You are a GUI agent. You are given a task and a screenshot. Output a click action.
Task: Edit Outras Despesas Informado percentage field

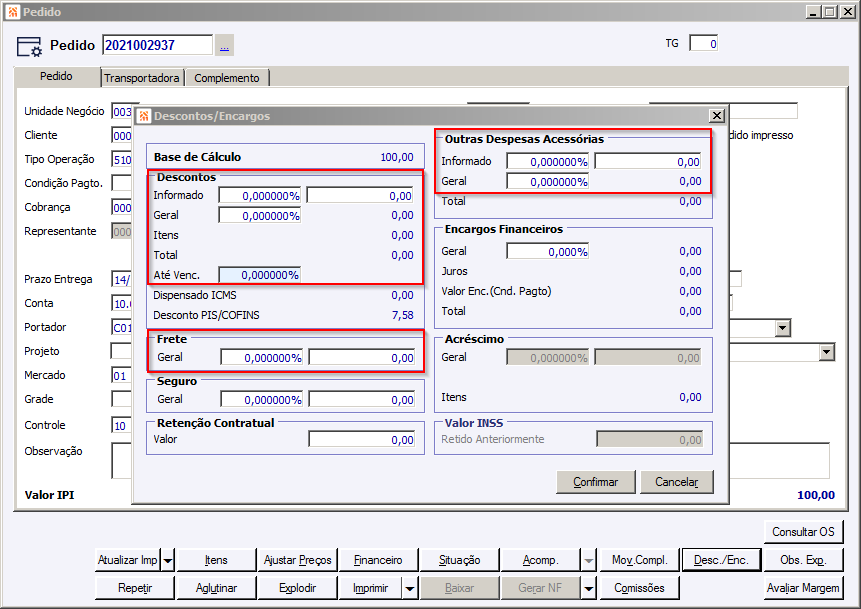coord(547,161)
